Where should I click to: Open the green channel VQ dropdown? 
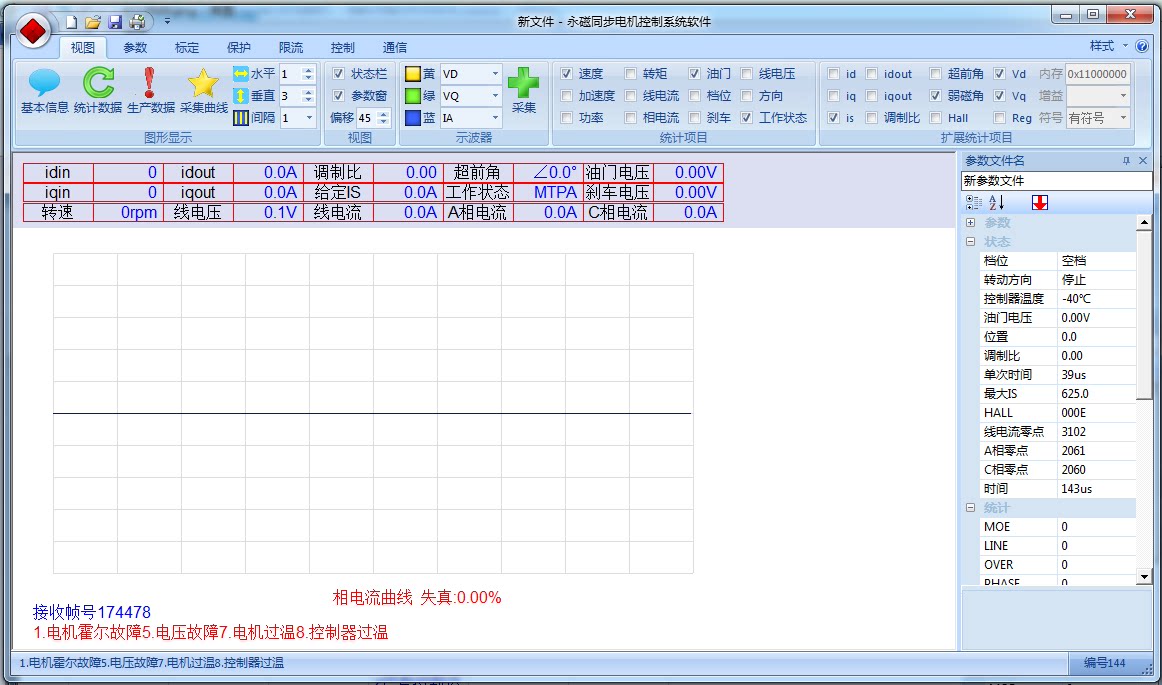click(x=495, y=96)
